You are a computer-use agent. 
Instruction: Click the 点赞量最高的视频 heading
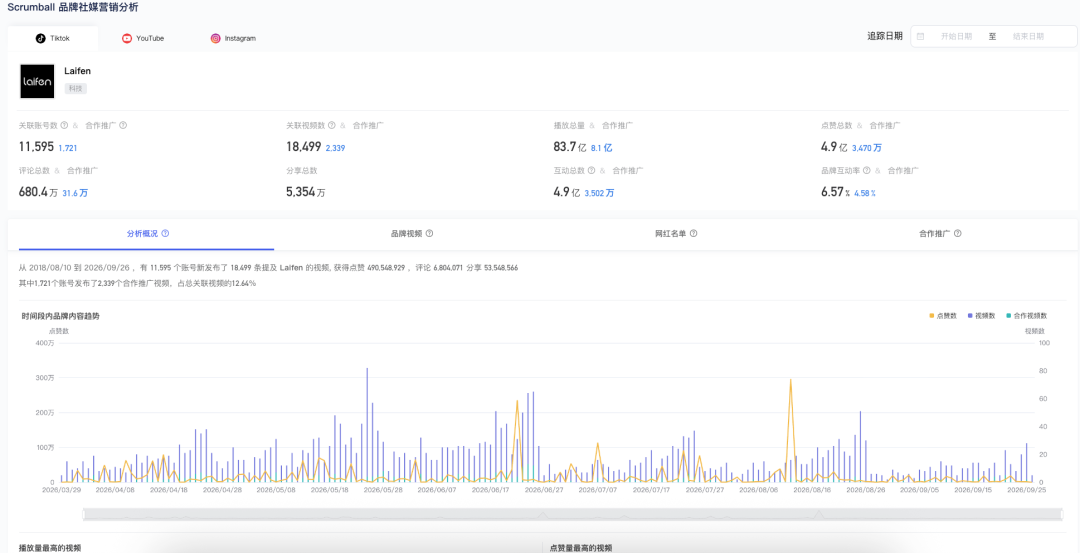(581, 548)
